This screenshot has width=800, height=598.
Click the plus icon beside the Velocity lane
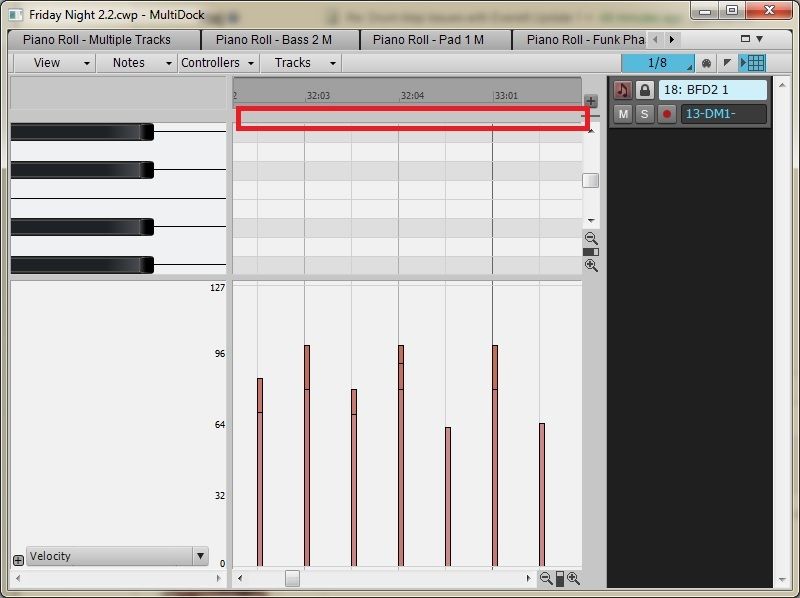point(18,560)
